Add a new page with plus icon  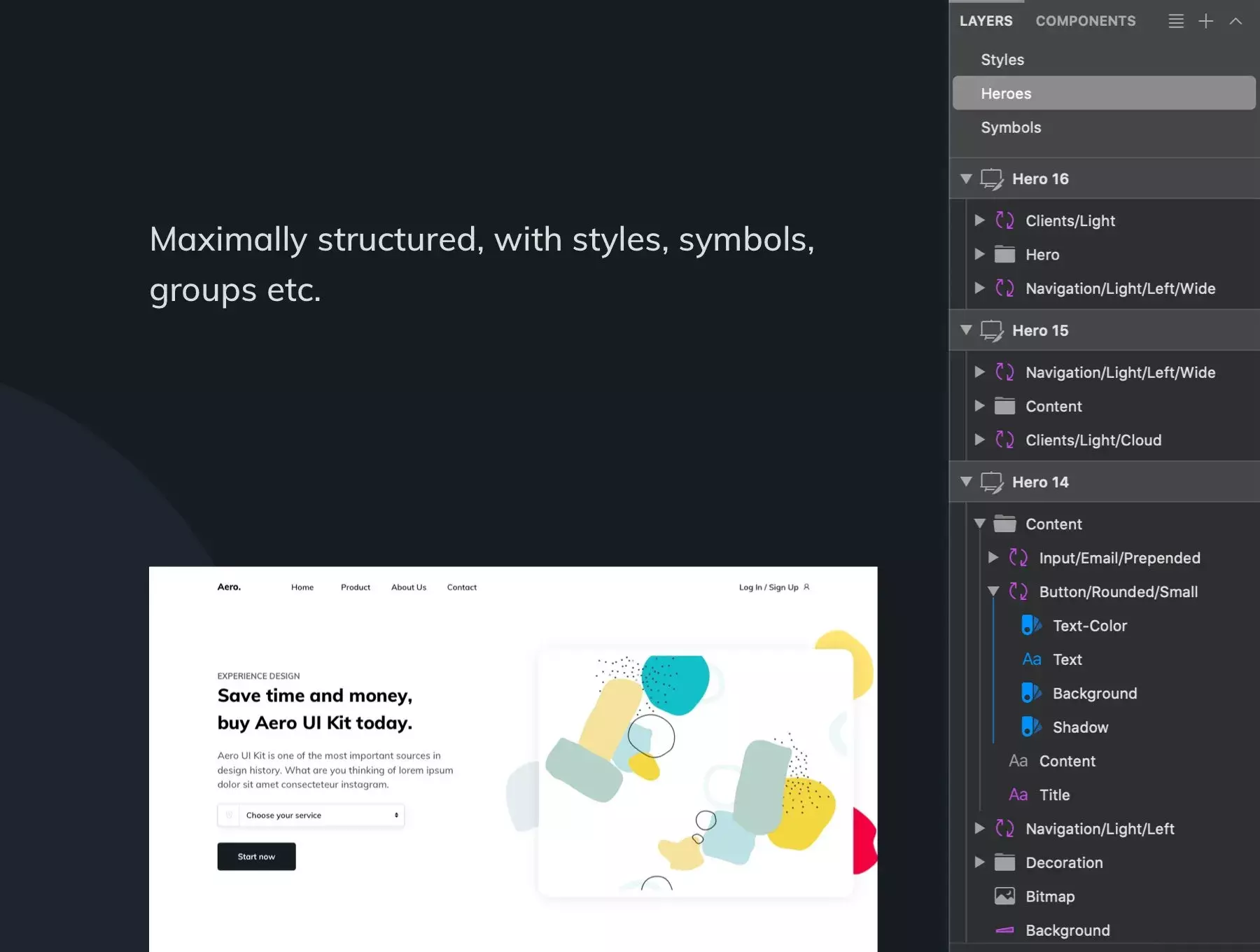point(1205,21)
